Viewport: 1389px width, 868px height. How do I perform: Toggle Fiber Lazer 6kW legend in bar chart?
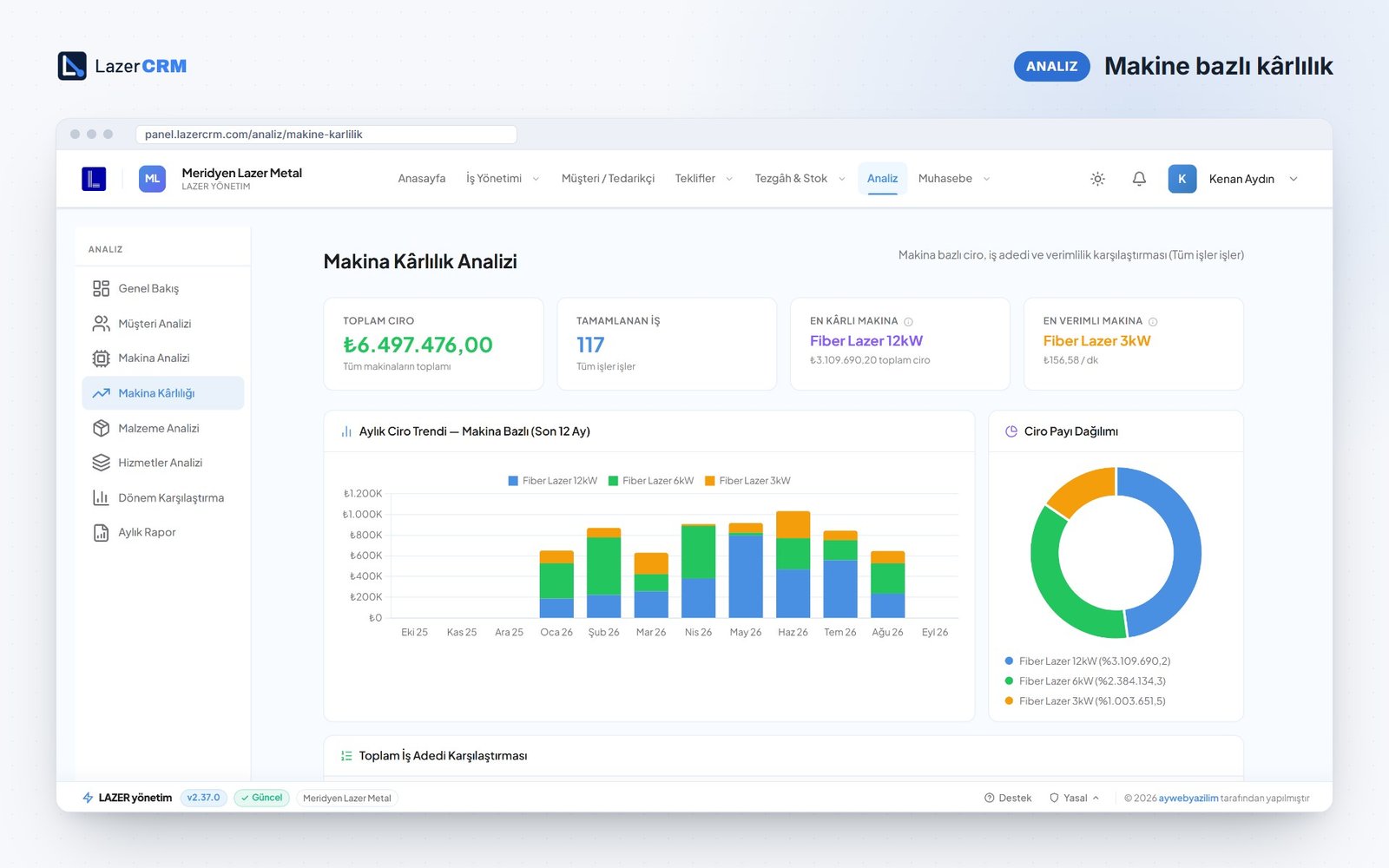[x=651, y=481]
